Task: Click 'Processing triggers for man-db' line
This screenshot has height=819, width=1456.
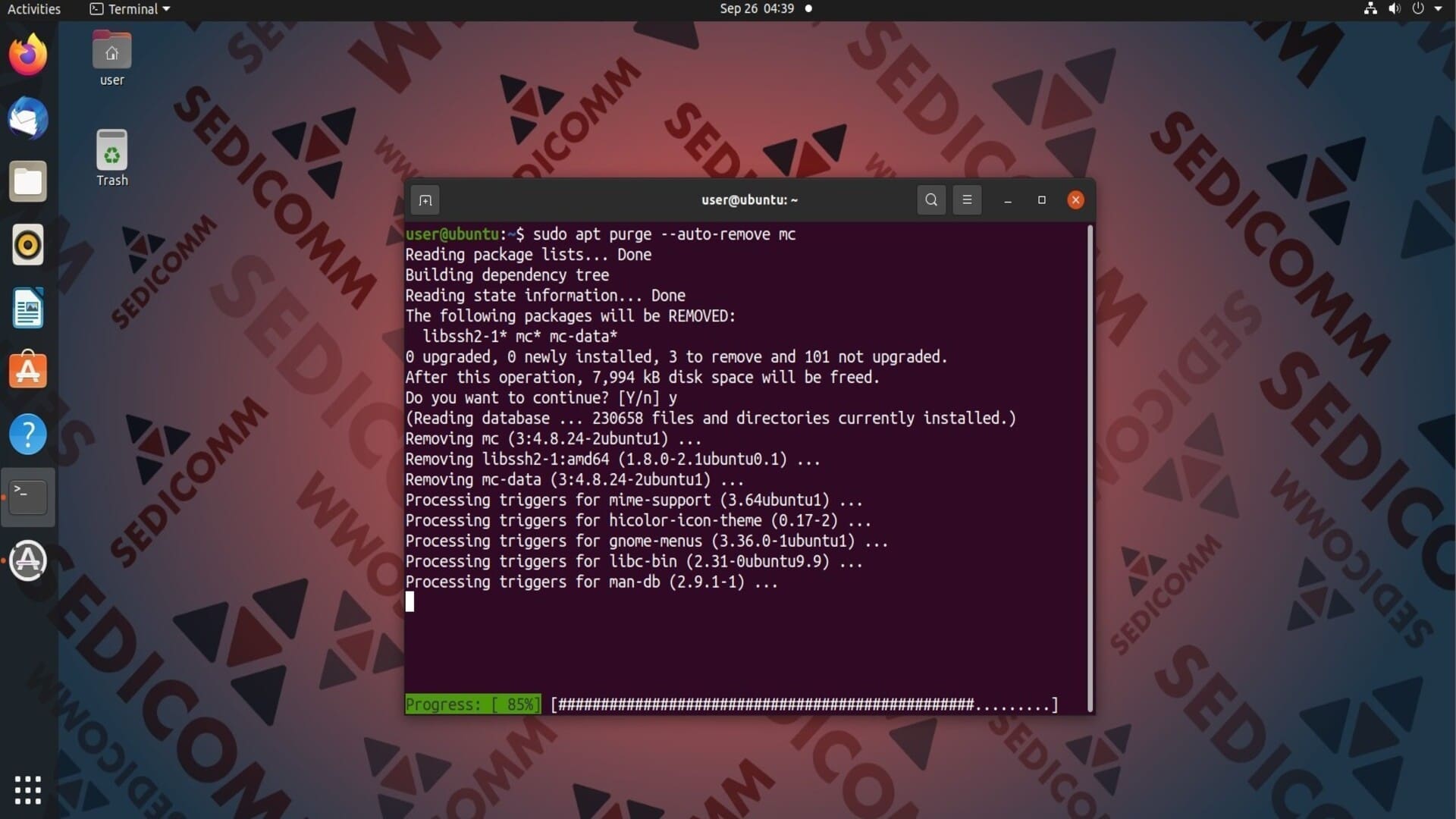Action: [x=591, y=582]
